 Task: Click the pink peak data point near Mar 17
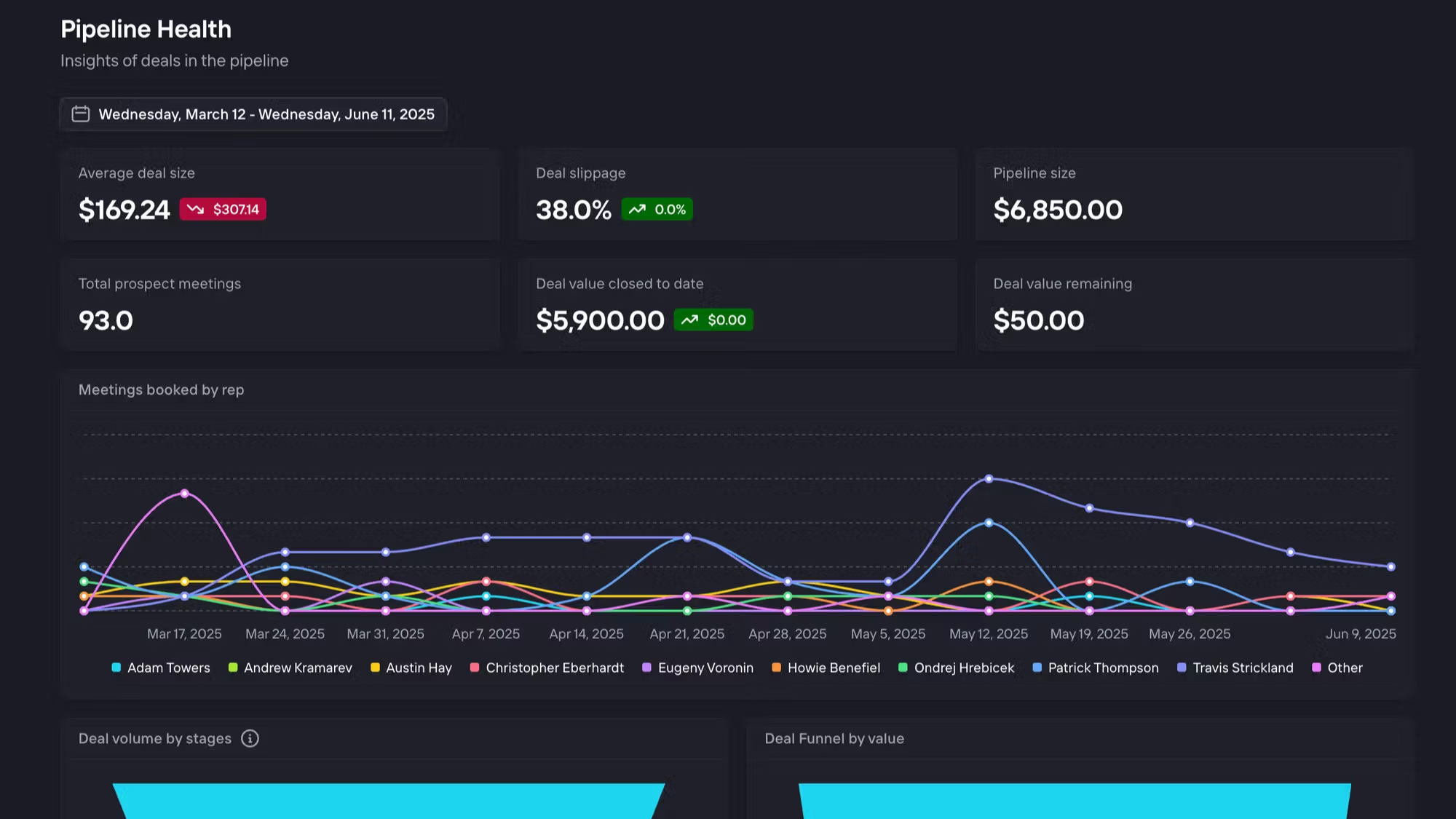point(185,494)
